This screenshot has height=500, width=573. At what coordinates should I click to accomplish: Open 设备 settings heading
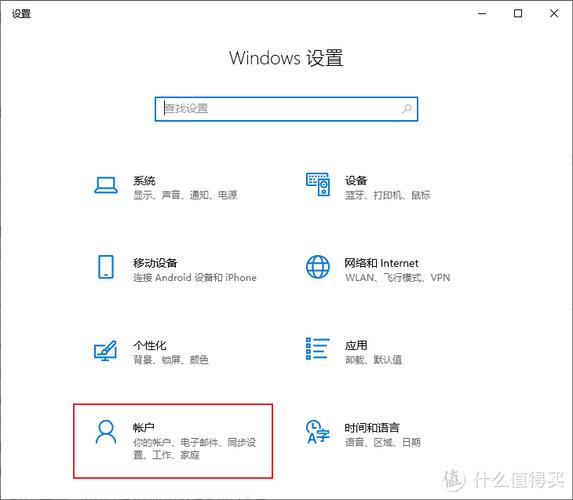(356, 181)
